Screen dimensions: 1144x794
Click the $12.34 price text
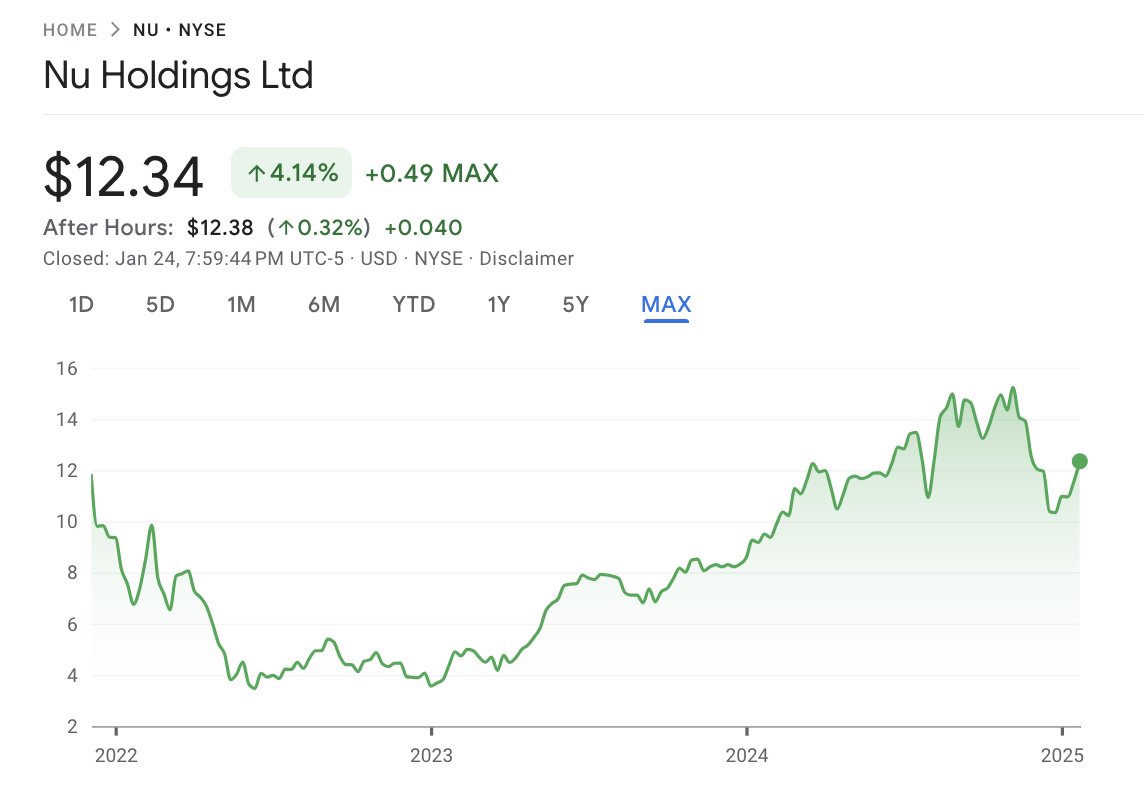pyautogui.click(x=123, y=176)
